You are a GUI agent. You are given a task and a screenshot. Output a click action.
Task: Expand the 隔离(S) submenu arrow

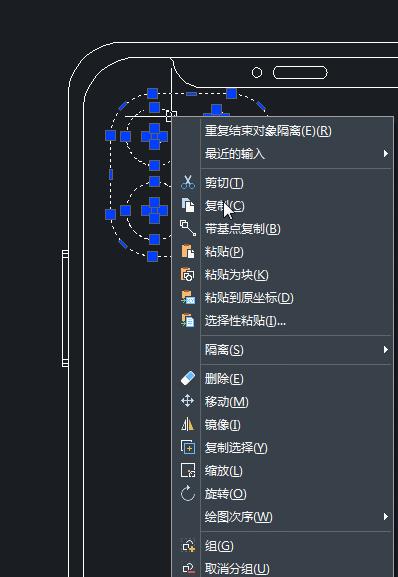pos(385,349)
